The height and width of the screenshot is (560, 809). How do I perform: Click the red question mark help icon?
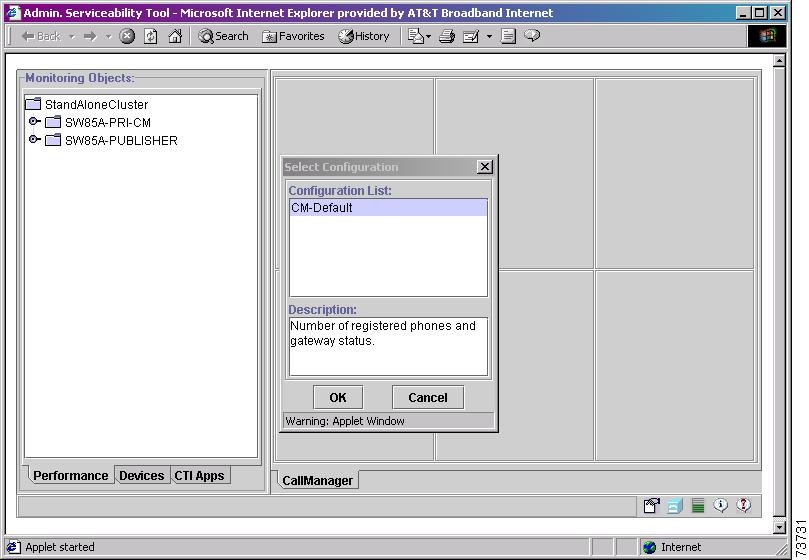[x=743, y=505]
